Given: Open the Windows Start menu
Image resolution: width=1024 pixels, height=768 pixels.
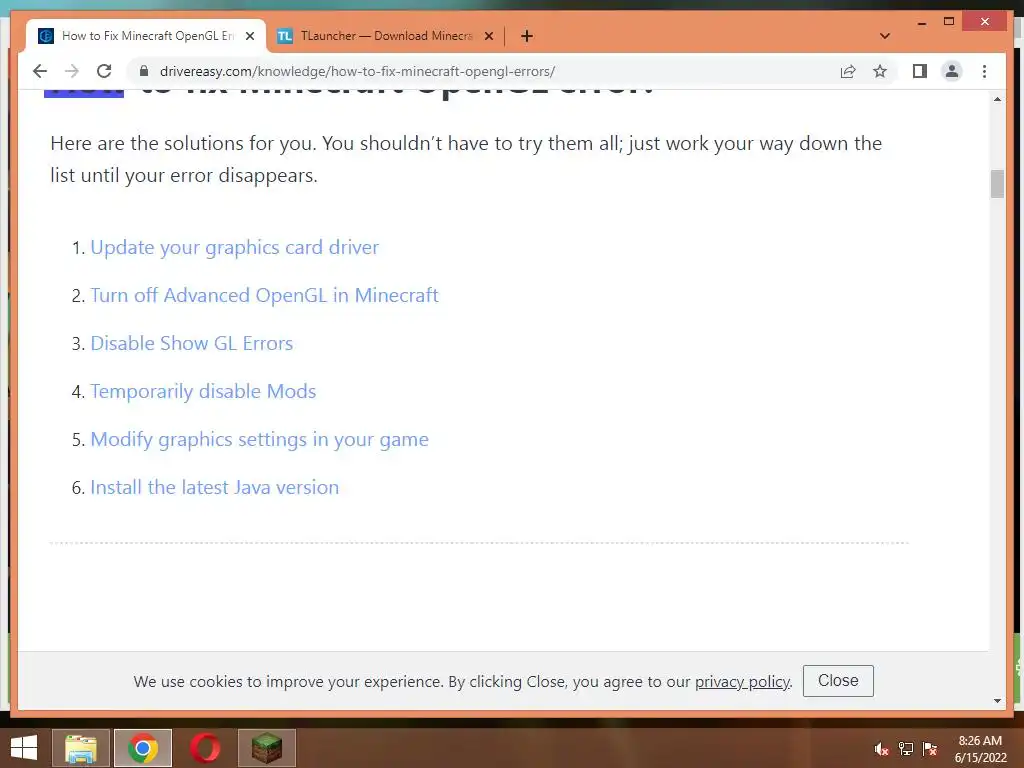Looking at the screenshot, I should [24, 748].
